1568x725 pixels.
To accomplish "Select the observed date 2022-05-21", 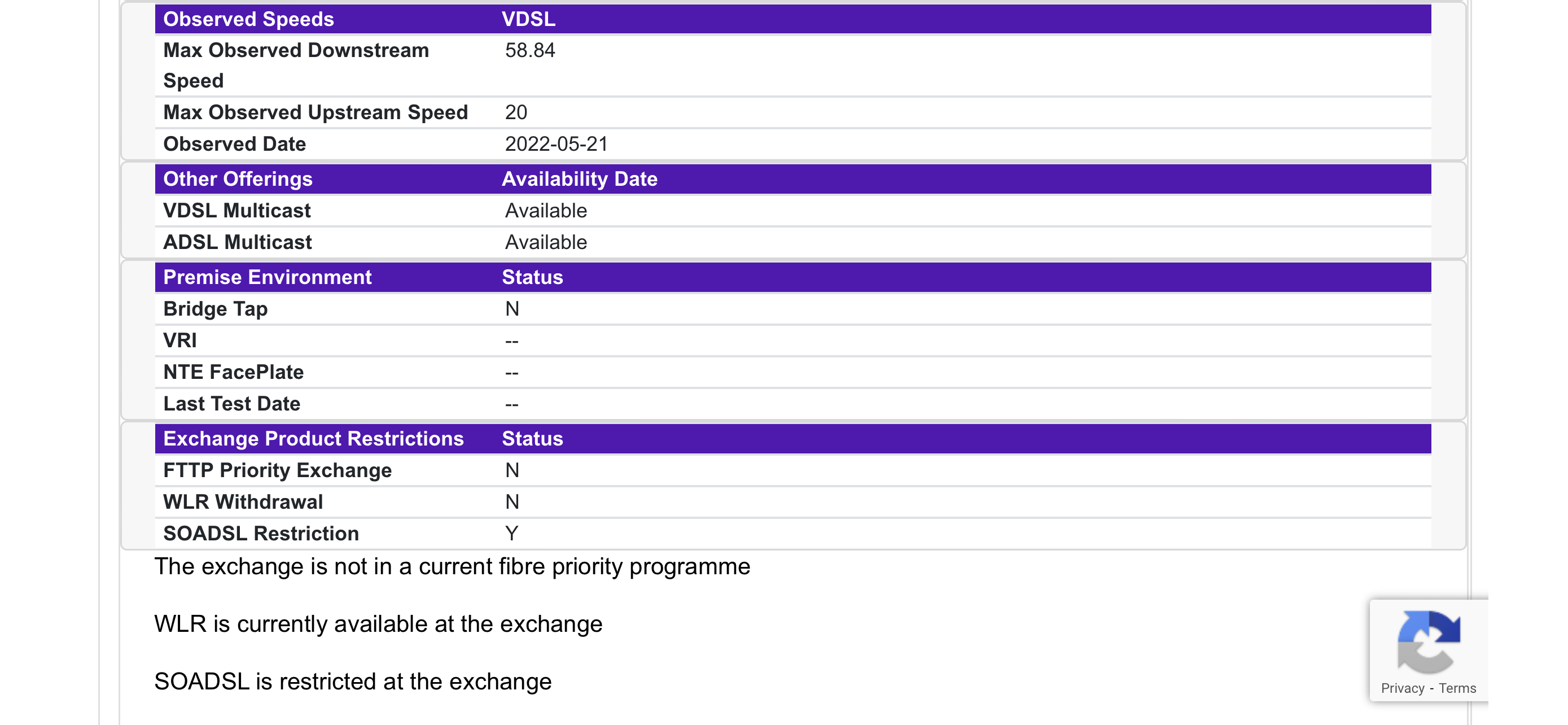I will (x=556, y=145).
